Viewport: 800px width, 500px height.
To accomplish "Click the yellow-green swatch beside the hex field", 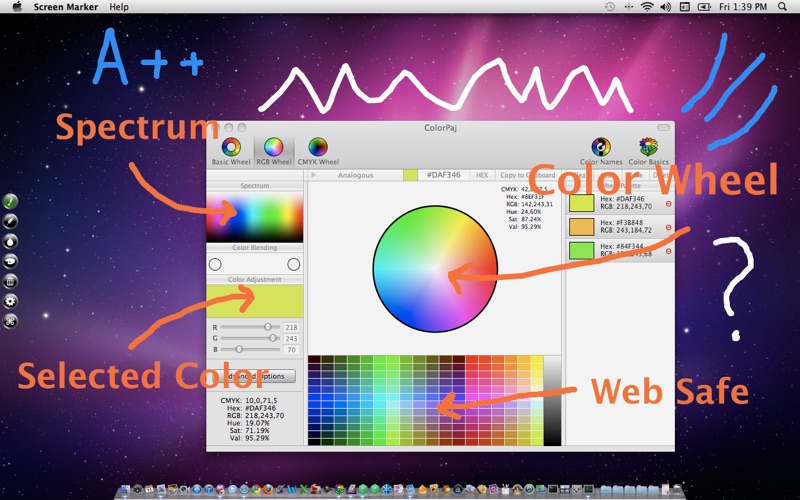I will pos(410,175).
